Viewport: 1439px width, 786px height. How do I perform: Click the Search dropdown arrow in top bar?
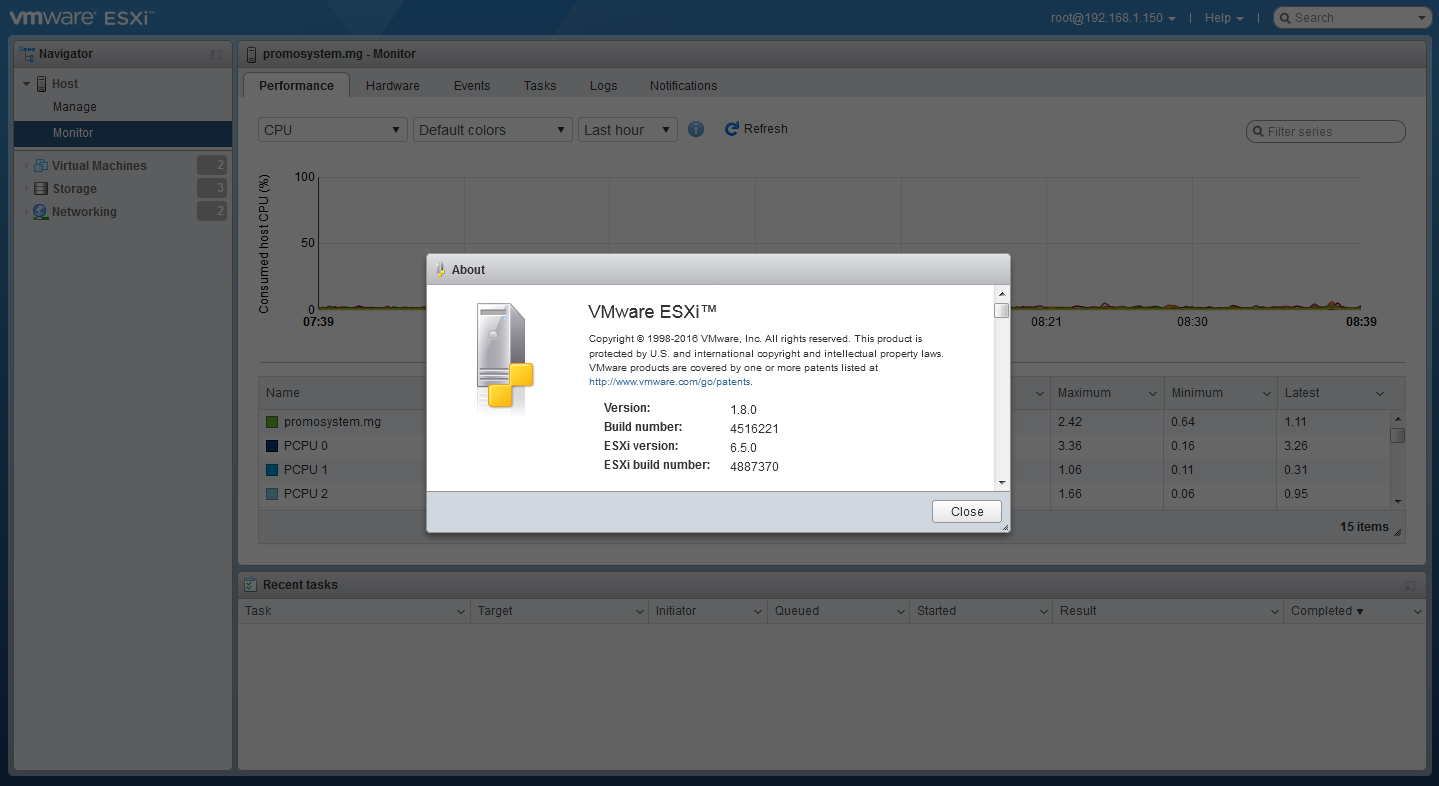1422,18
